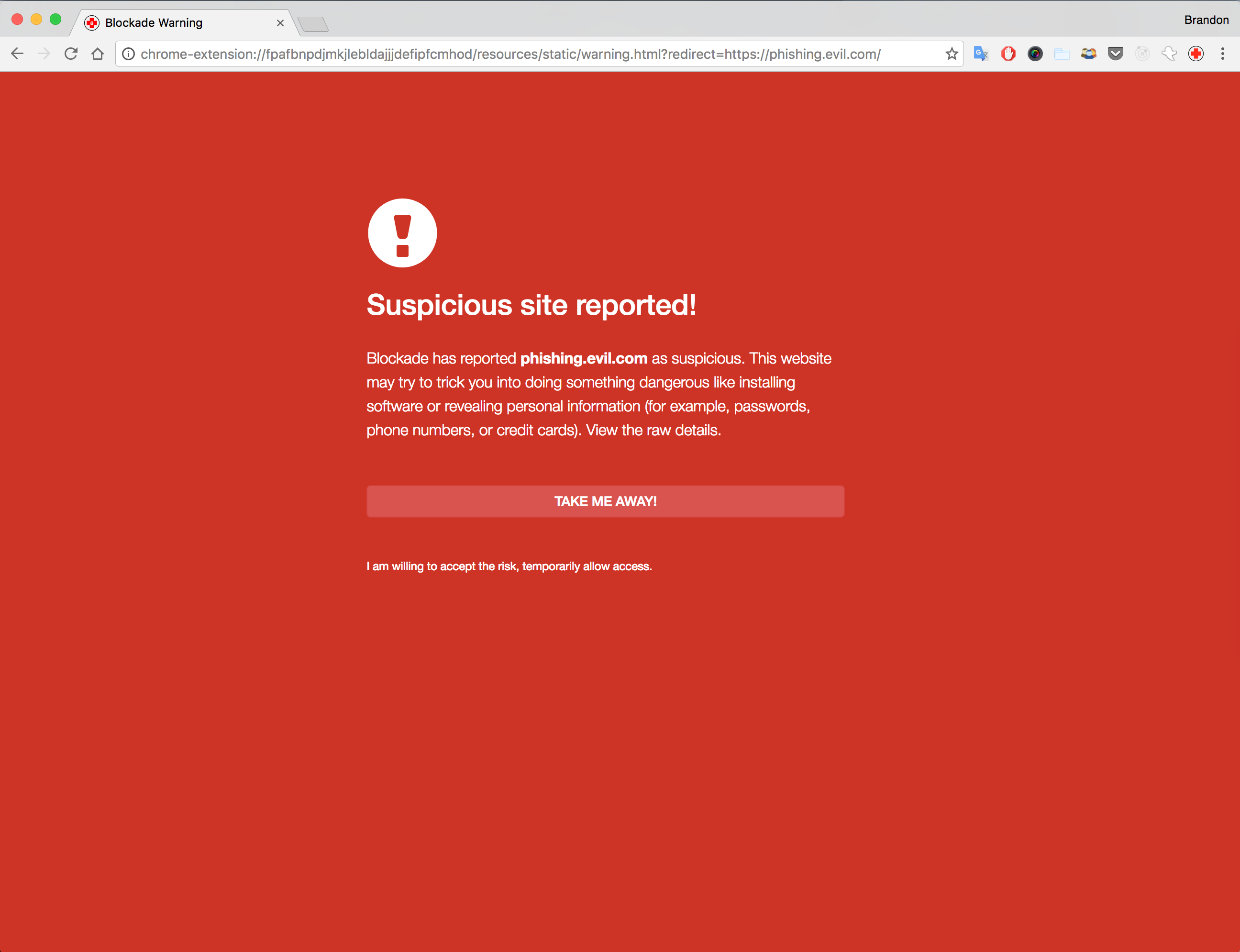Click the people group extension icon
Viewport: 1240px width, 952px height.
click(x=1088, y=54)
